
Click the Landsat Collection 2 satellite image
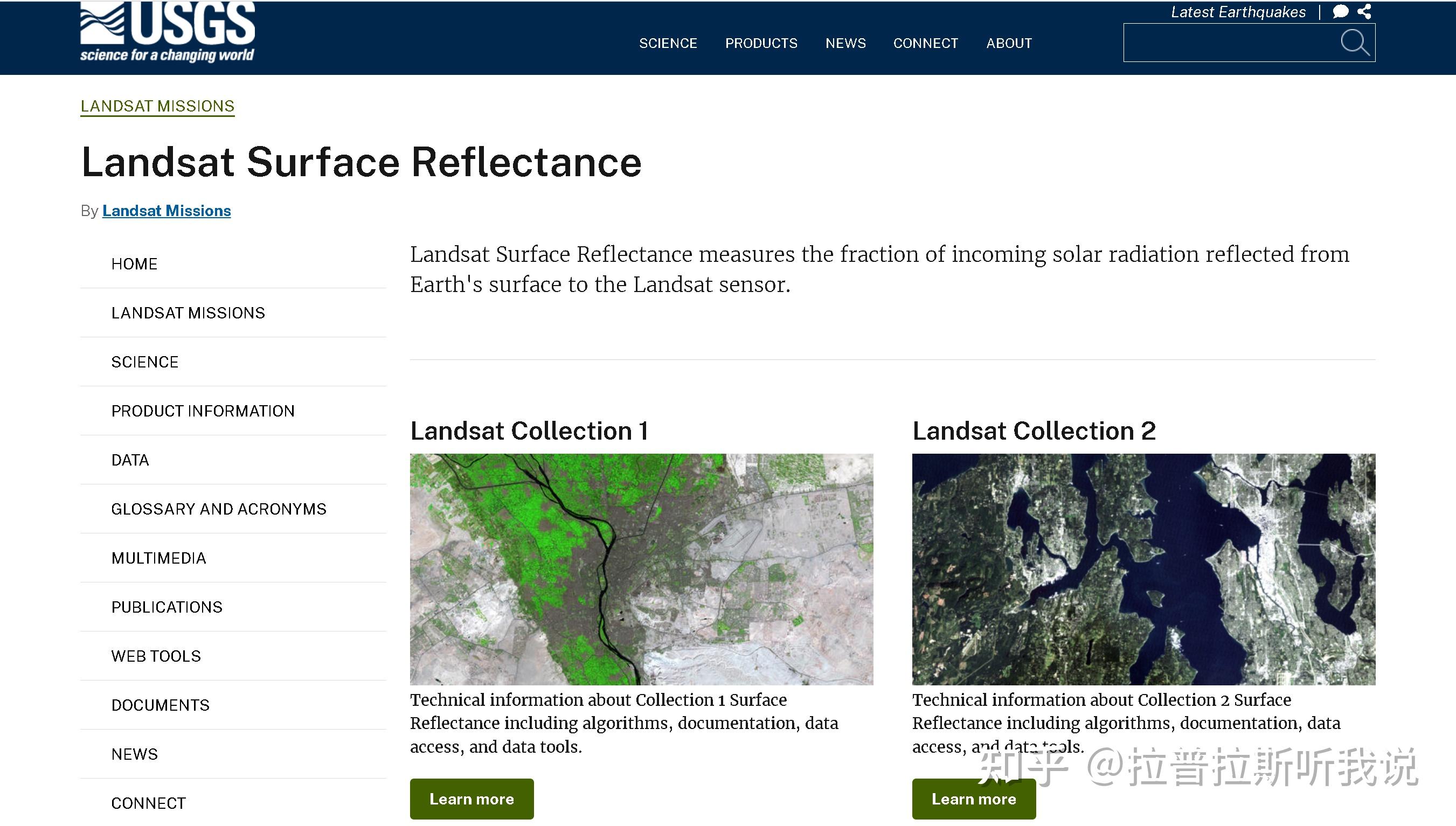pos(1143,567)
